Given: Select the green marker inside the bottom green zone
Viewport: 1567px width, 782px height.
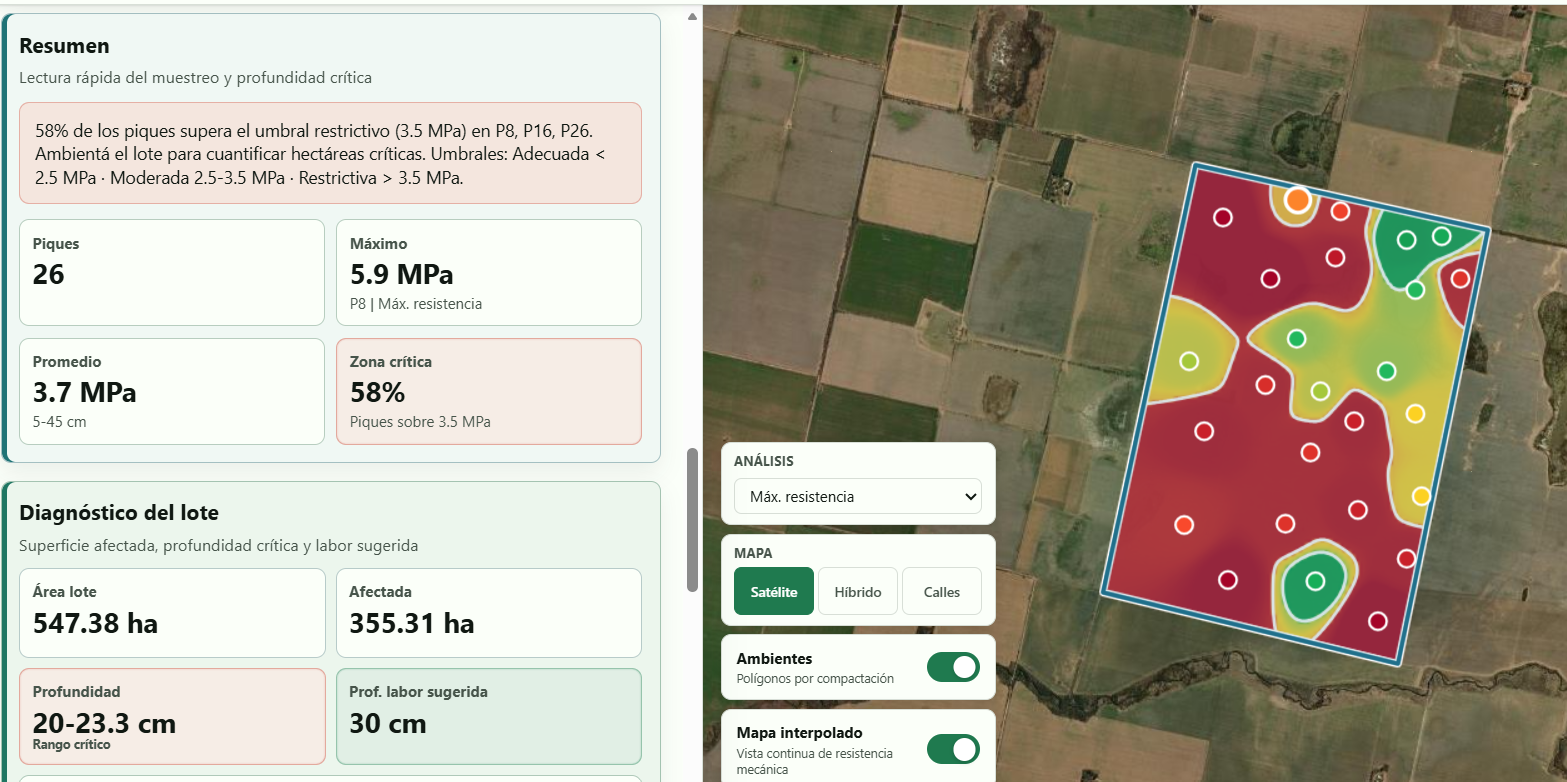Looking at the screenshot, I should [x=1315, y=581].
